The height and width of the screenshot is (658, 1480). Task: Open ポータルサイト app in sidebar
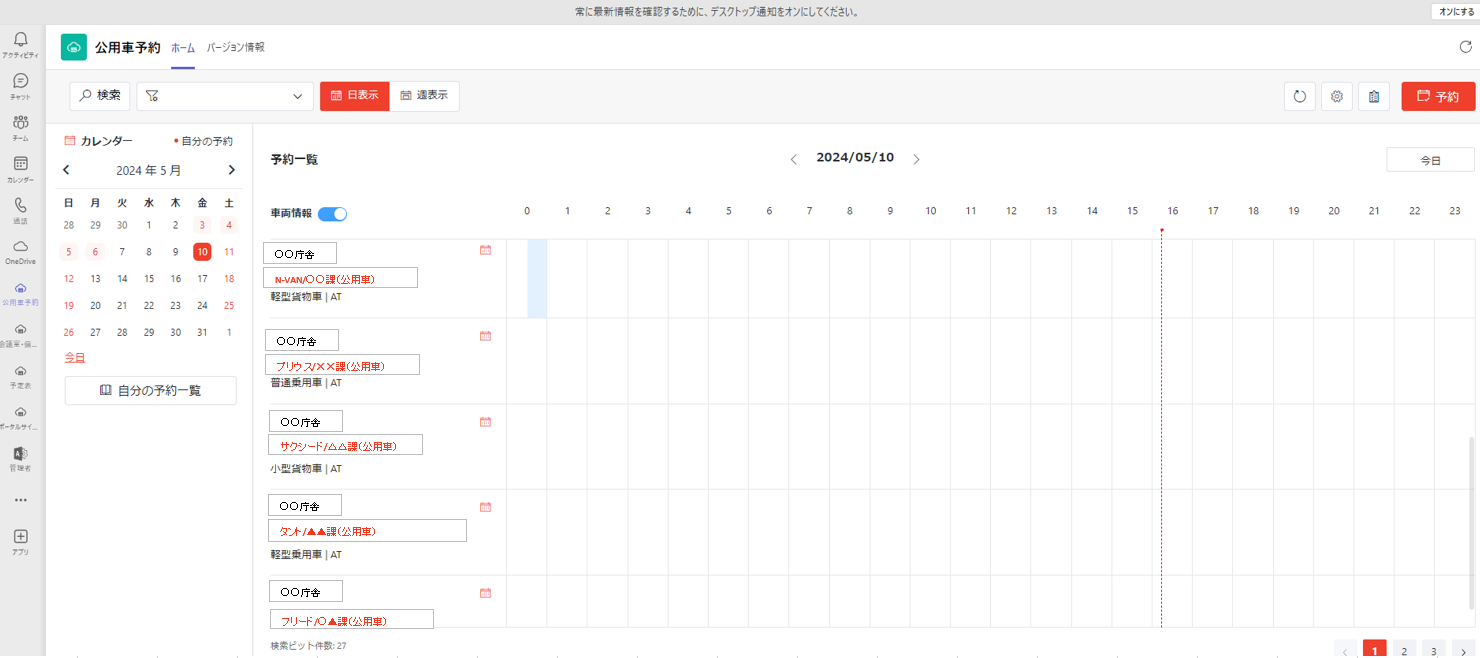pyautogui.click(x=21, y=417)
